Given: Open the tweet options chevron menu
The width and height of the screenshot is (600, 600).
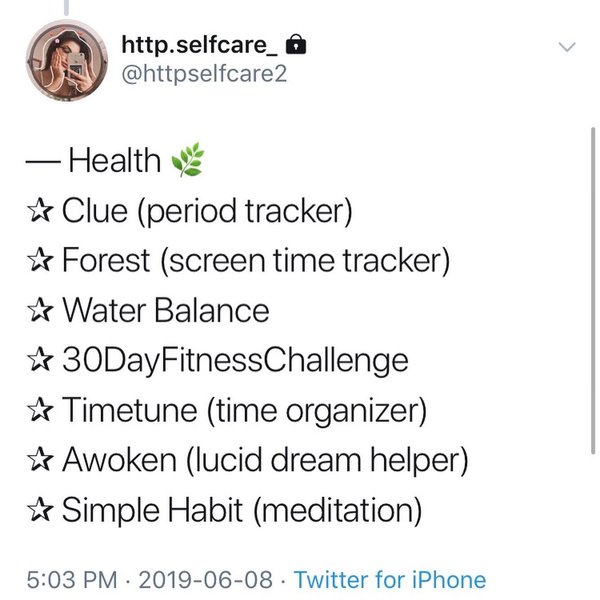Looking at the screenshot, I should tap(567, 47).
